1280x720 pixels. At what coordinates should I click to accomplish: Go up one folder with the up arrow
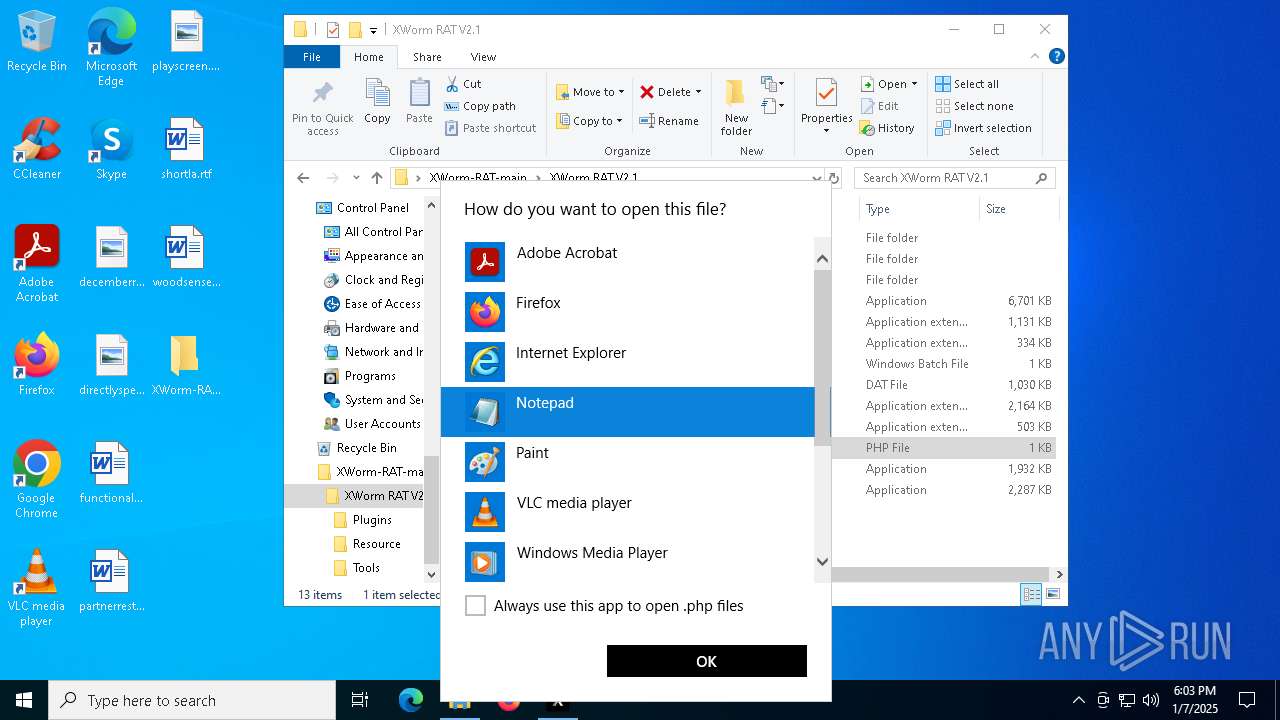point(377,178)
